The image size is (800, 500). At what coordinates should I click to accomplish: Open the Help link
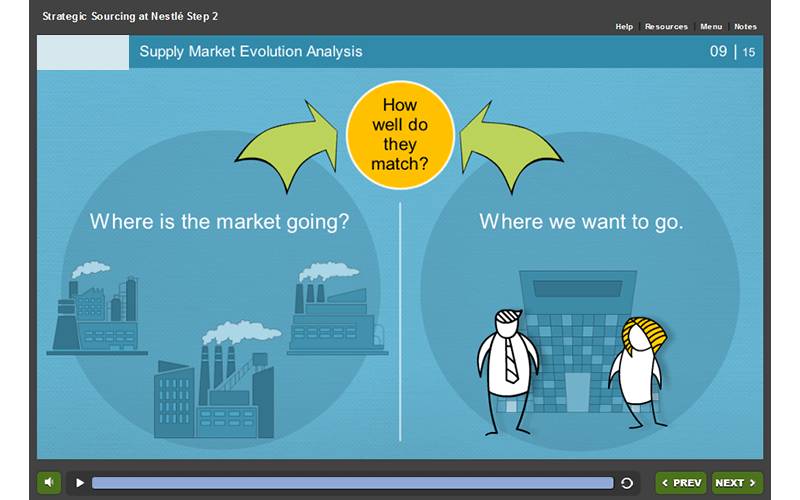pyautogui.click(x=624, y=27)
